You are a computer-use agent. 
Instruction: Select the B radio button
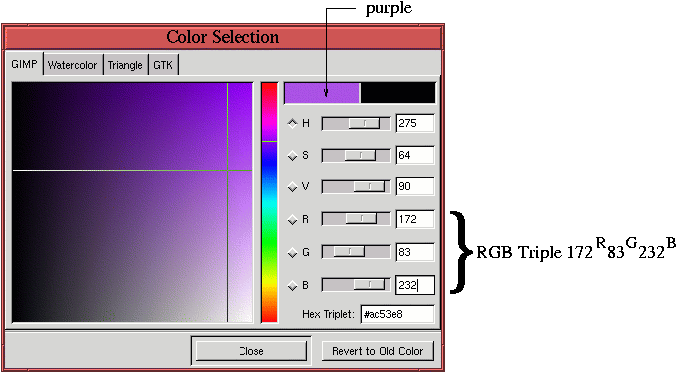(x=293, y=285)
